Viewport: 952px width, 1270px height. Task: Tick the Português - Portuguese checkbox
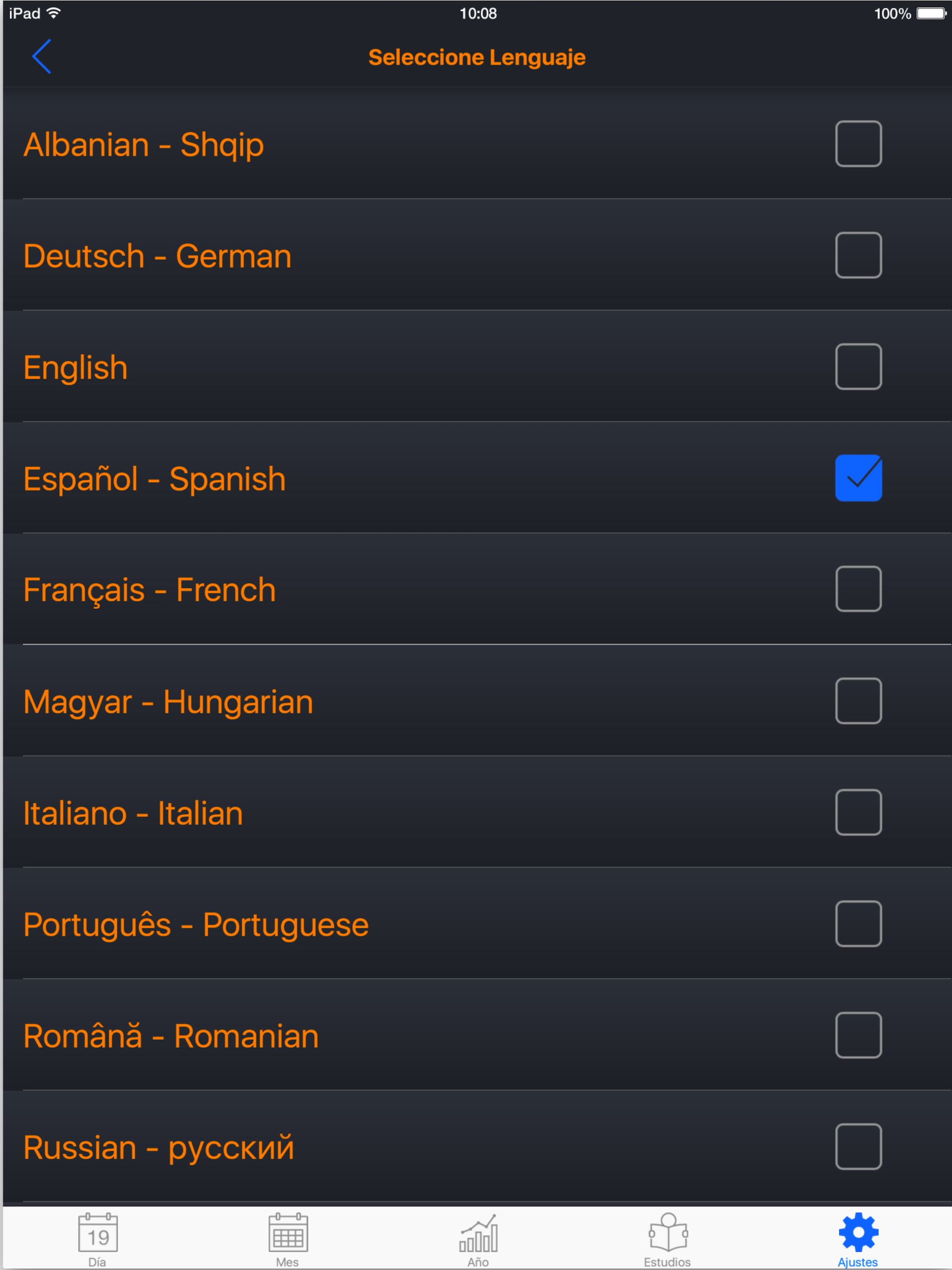tap(858, 923)
